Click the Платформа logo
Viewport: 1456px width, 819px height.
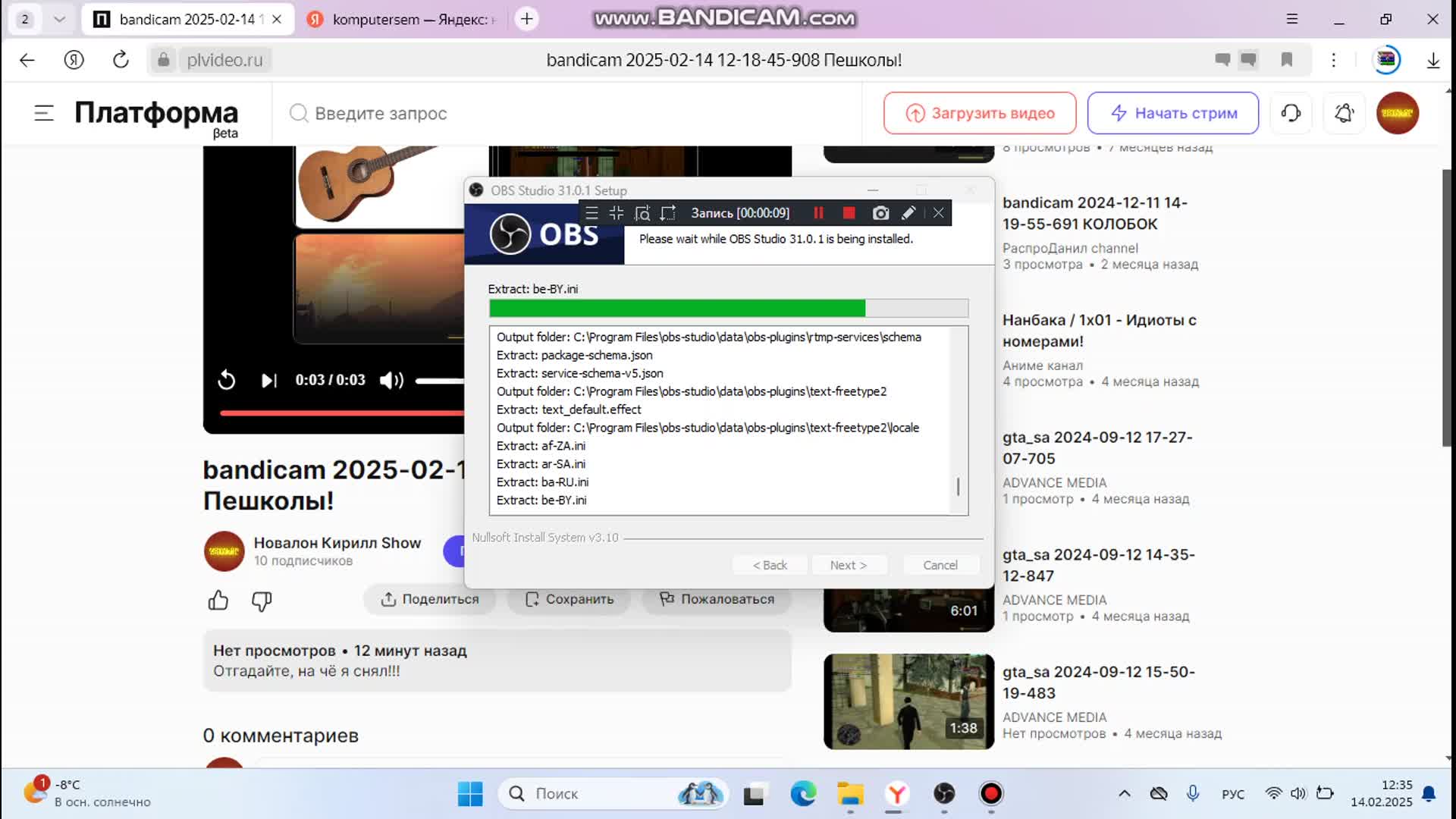pos(156,114)
